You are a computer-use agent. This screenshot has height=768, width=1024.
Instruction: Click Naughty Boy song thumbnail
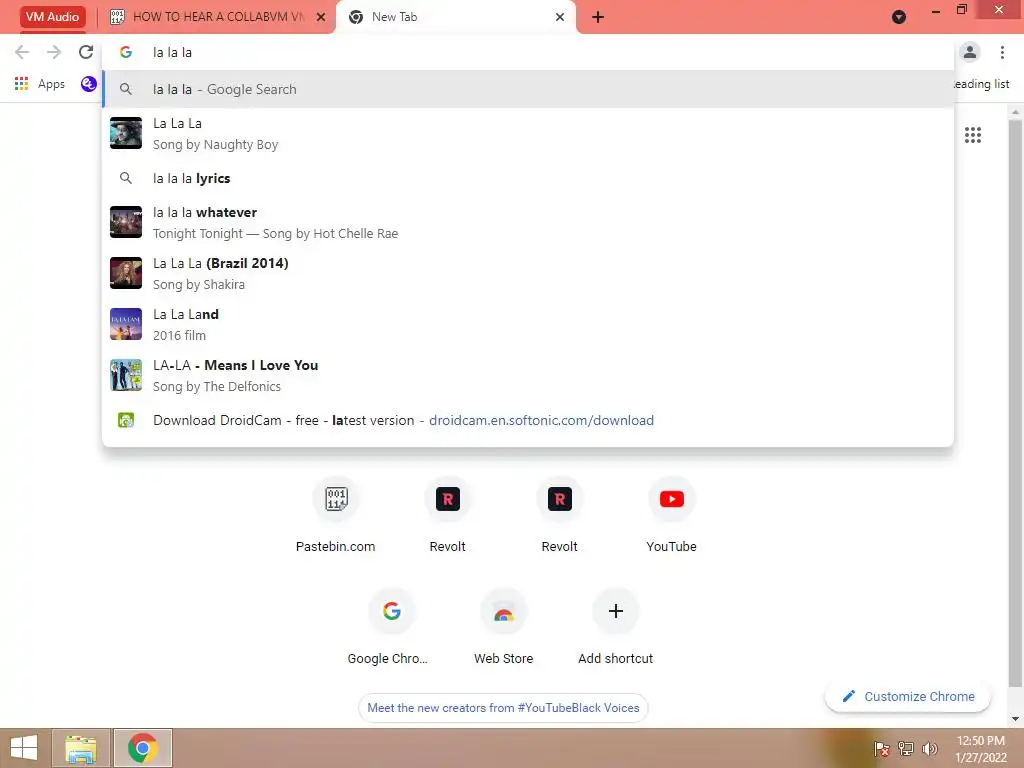point(126,133)
